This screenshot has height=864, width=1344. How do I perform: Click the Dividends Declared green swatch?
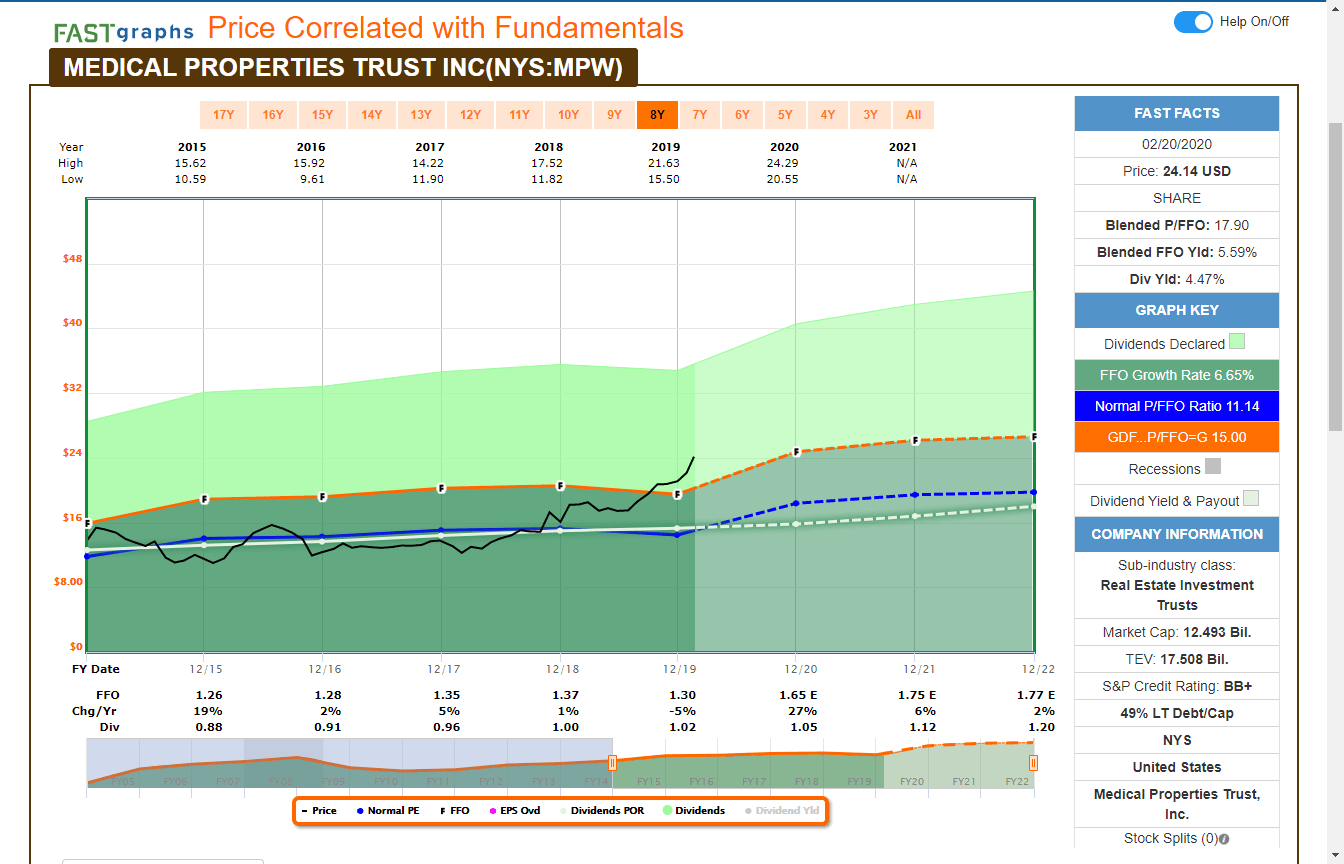[x=1237, y=342]
